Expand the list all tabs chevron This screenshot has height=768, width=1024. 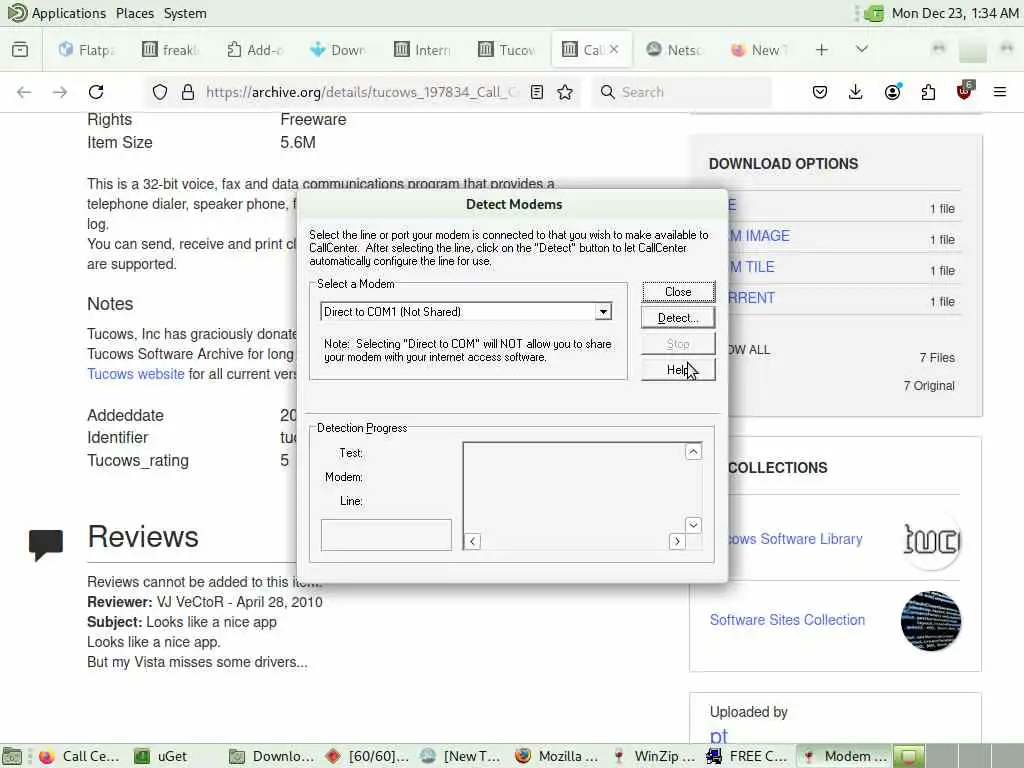click(x=861, y=49)
